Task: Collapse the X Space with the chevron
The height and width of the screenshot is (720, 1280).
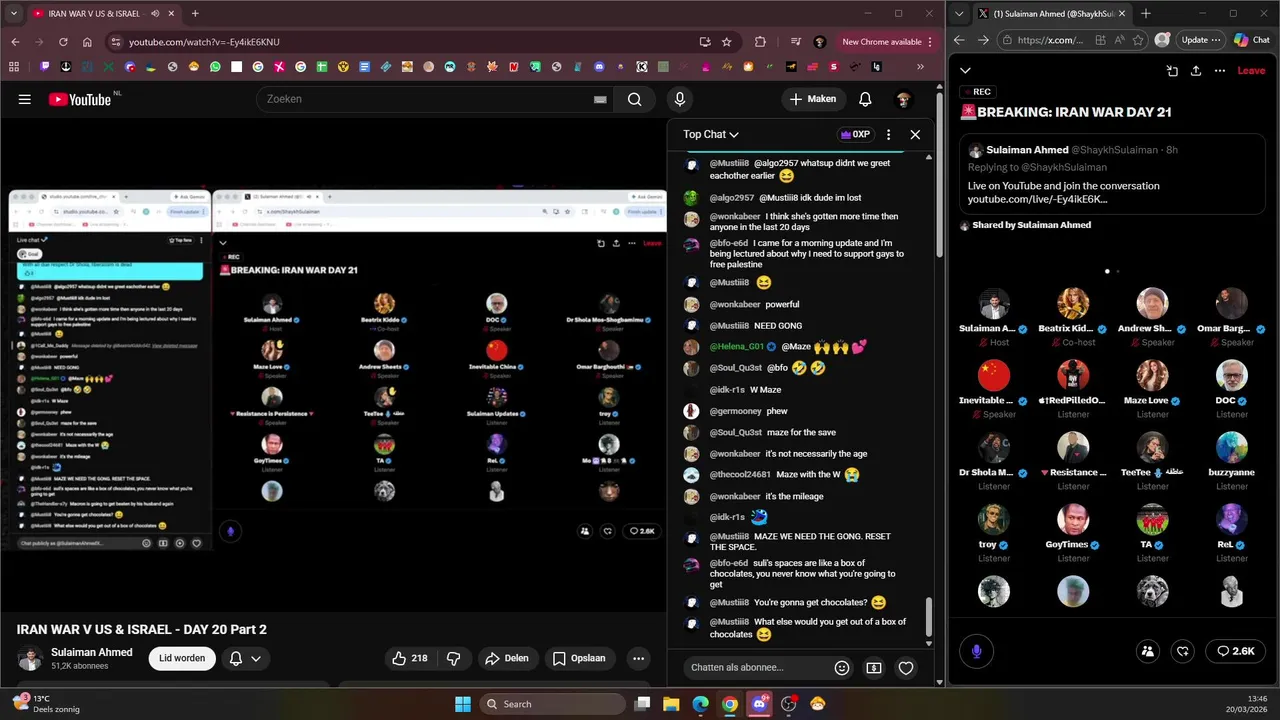Action: click(965, 70)
